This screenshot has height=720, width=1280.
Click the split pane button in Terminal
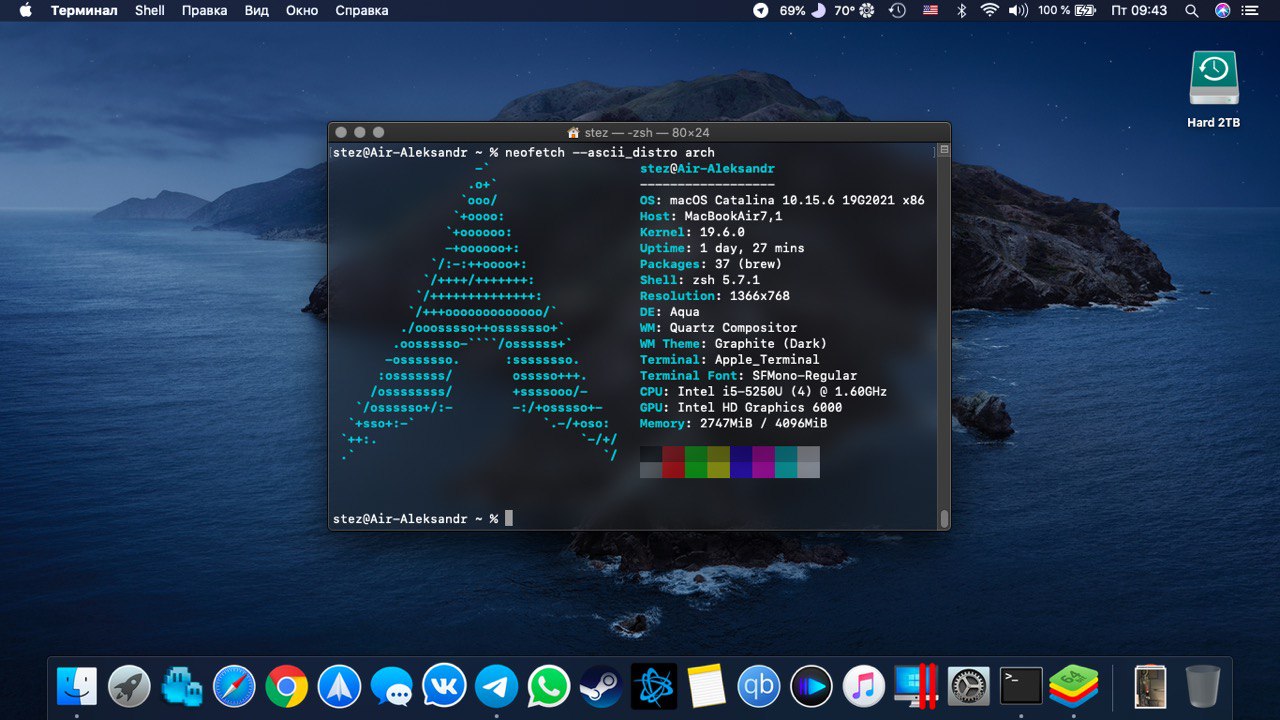[943, 150]
